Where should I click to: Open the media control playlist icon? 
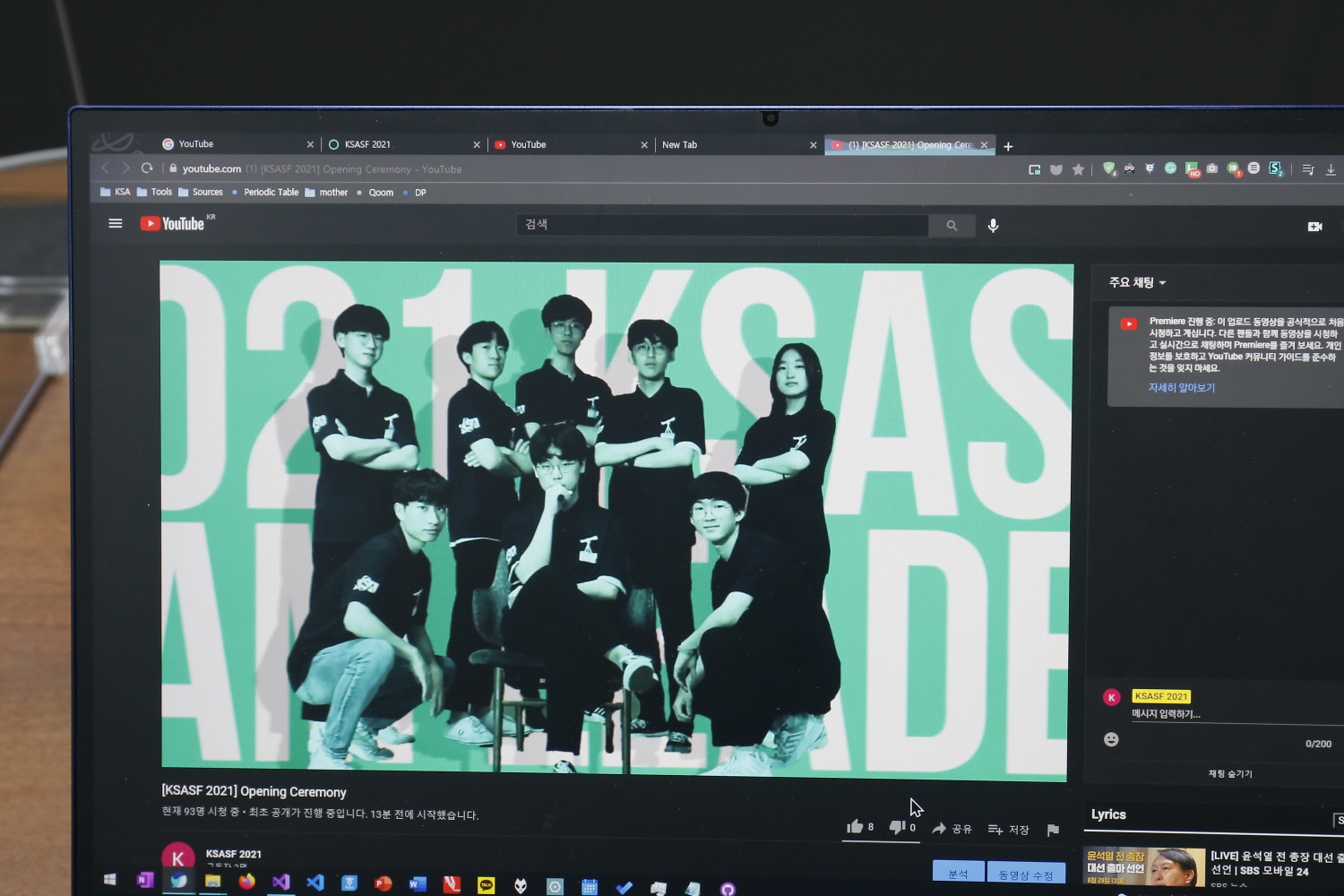coord(1308,169)
